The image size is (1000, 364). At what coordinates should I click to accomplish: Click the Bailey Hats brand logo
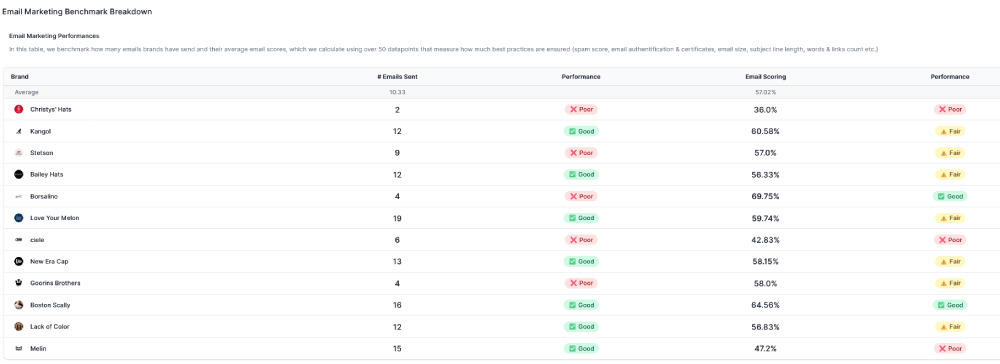pos(18,175)
